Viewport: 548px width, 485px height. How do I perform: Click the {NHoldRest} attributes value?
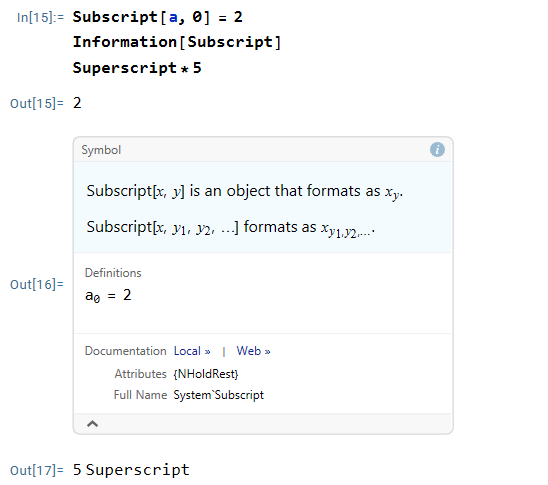206,374
